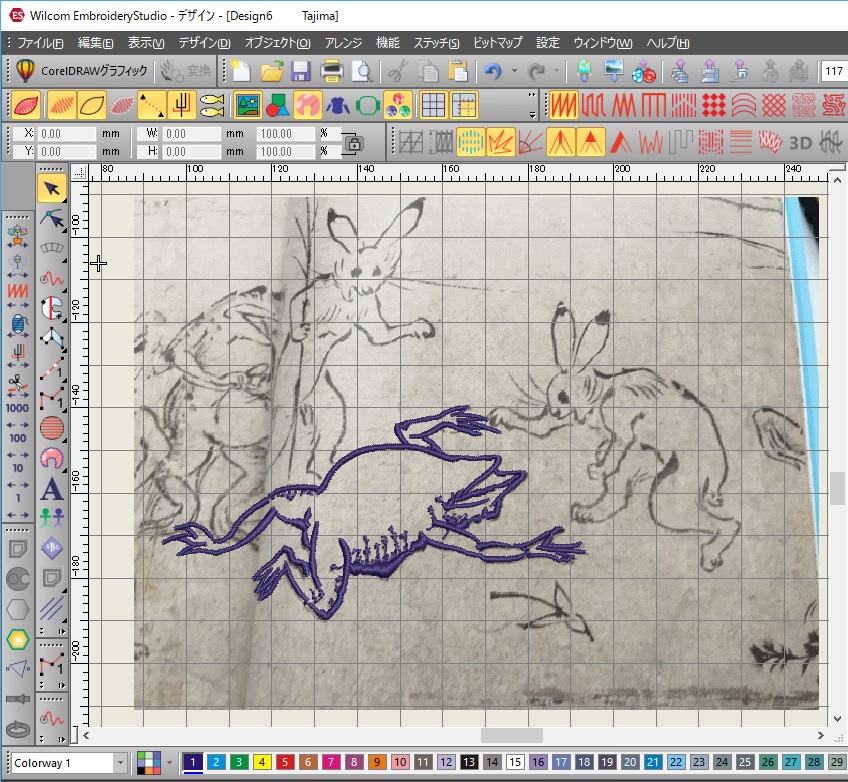Open the 編集 (Edit) menu
Screen dimensions: 848x782
coord(96,43)
